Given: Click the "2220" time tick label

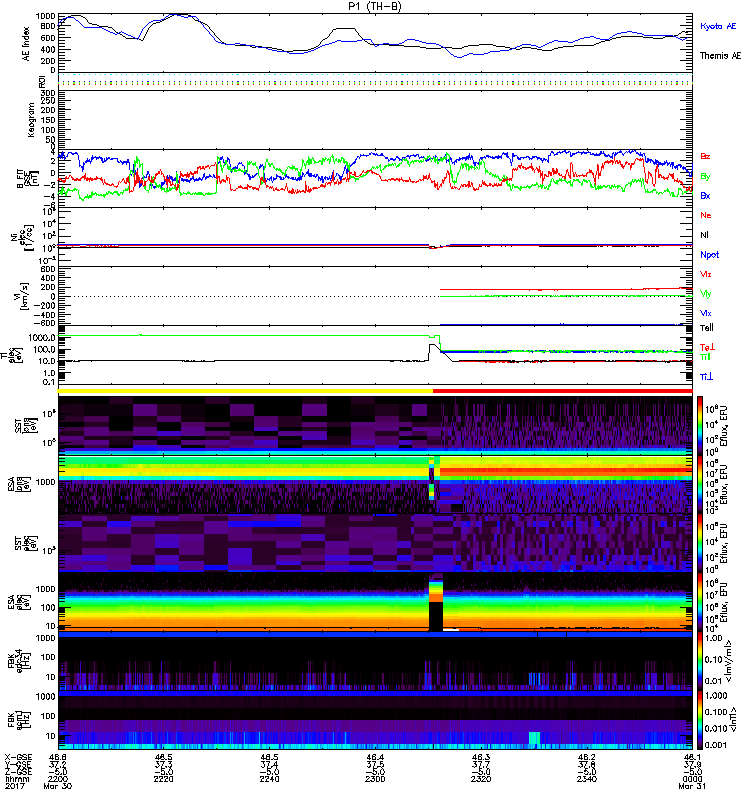Looking at the screenshot, I should tap(164, 779).
